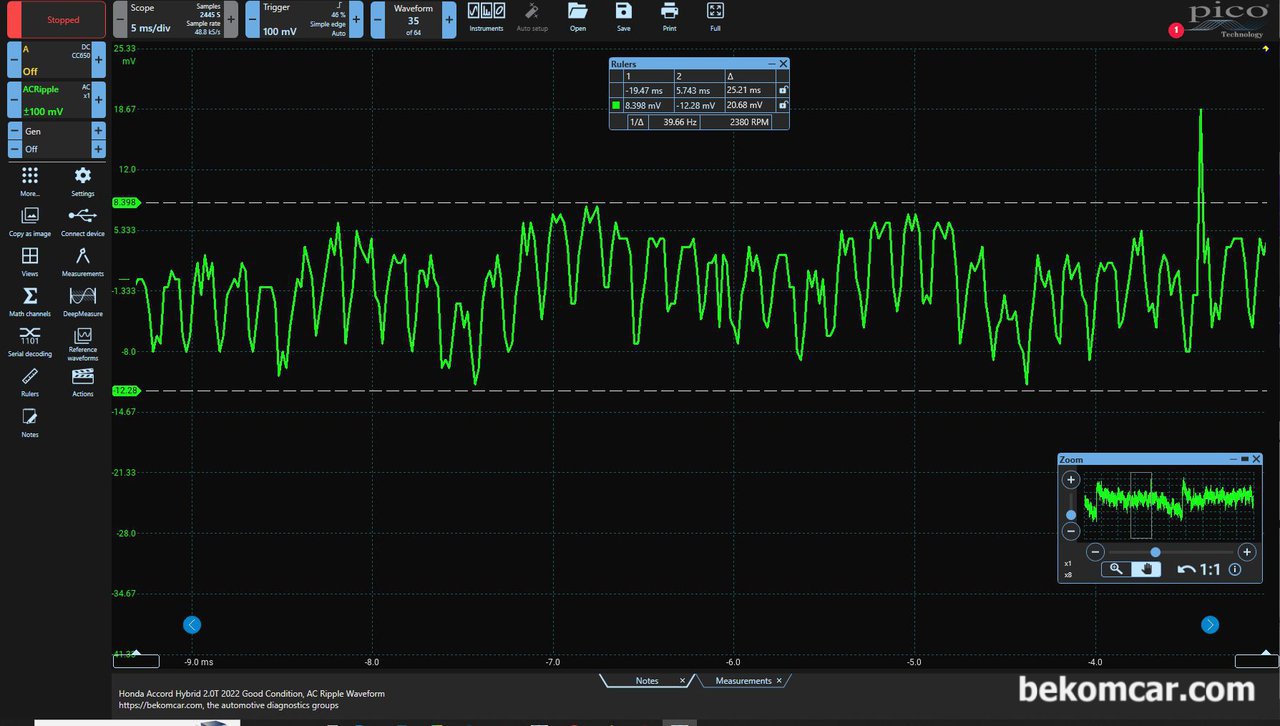Reset zoom with 1:1 button
This screenshot has width=1280, height=726.
(1210, 569)
